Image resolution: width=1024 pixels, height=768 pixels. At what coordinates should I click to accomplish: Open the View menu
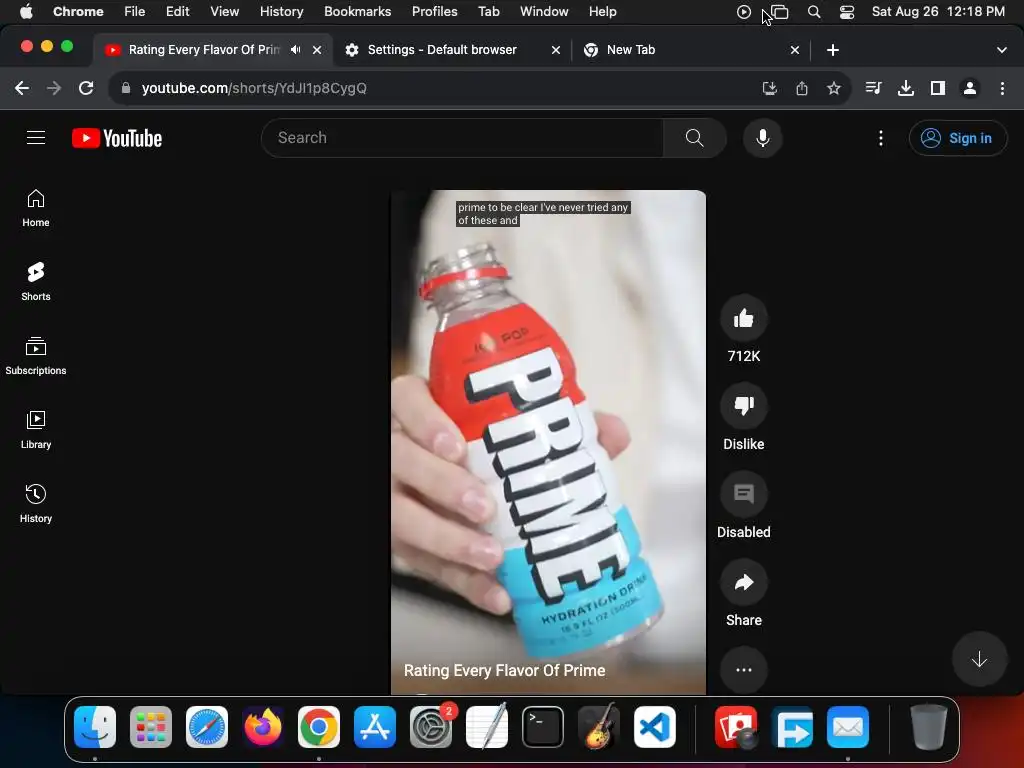[224, 12]
